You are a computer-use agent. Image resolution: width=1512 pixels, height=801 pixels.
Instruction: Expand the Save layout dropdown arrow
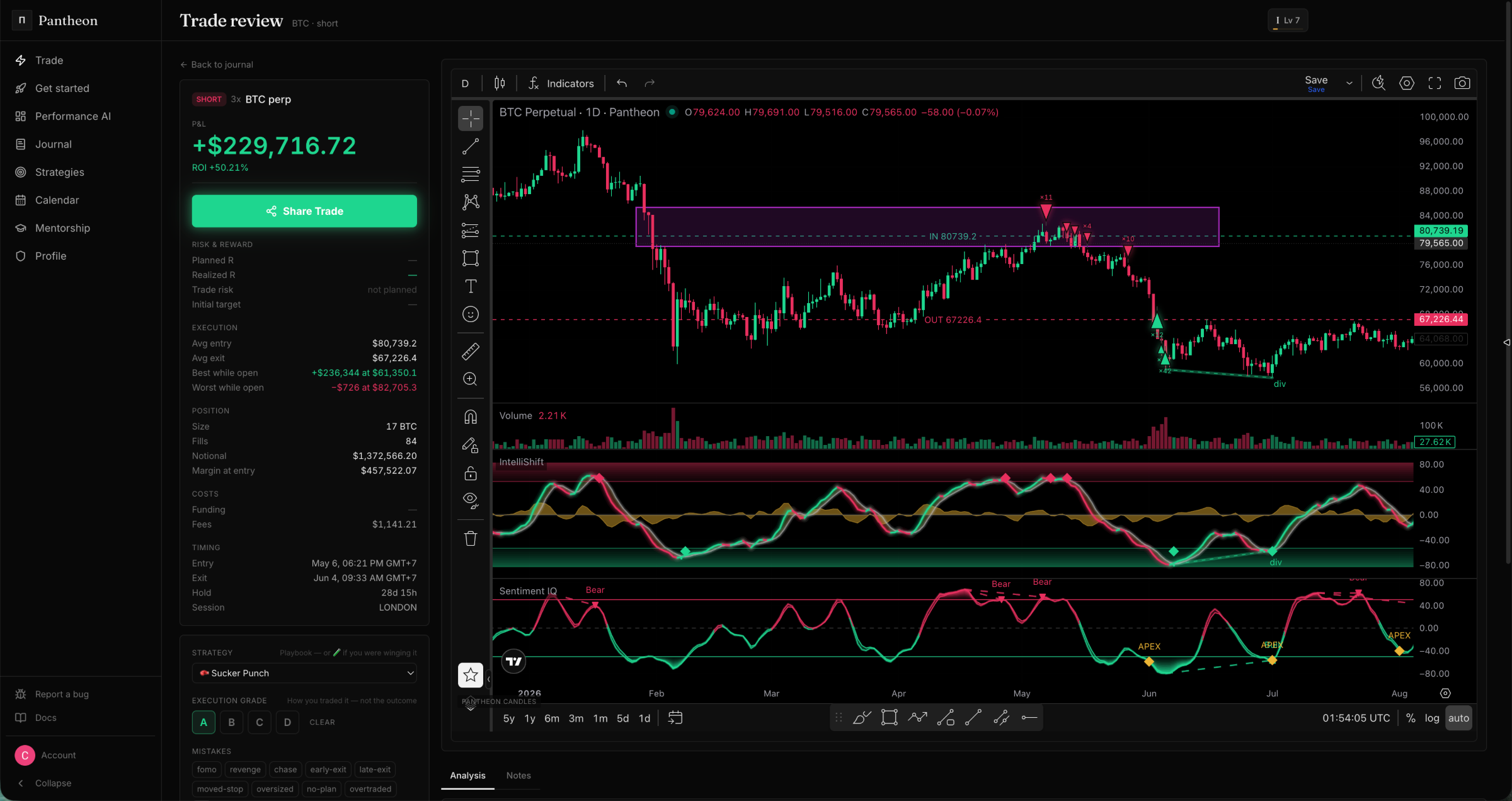pyautogui.click(x=1349, y=83)
